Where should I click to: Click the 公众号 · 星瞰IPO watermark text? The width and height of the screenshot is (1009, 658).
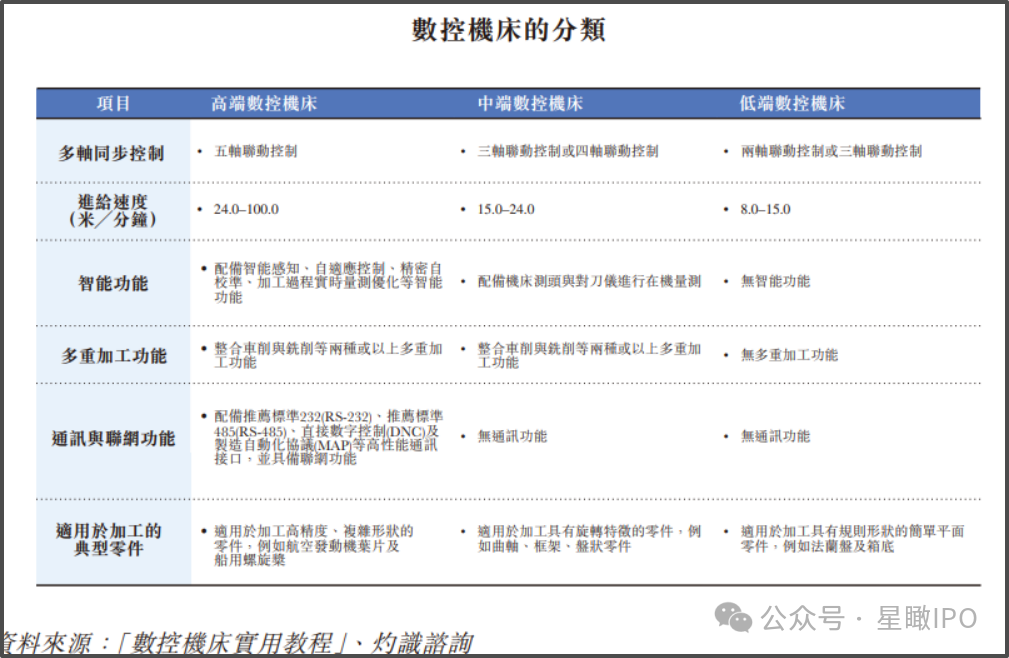pos(869,618)
